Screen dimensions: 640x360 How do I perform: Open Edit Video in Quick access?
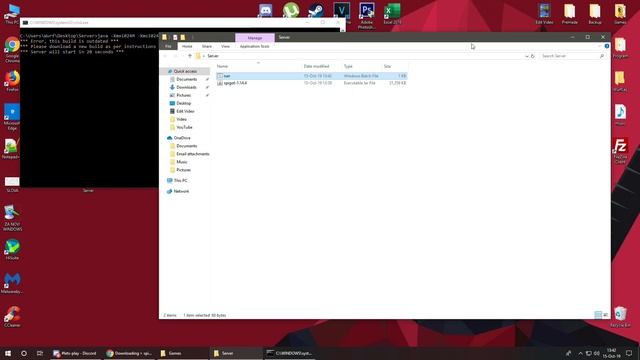point(185,111)
